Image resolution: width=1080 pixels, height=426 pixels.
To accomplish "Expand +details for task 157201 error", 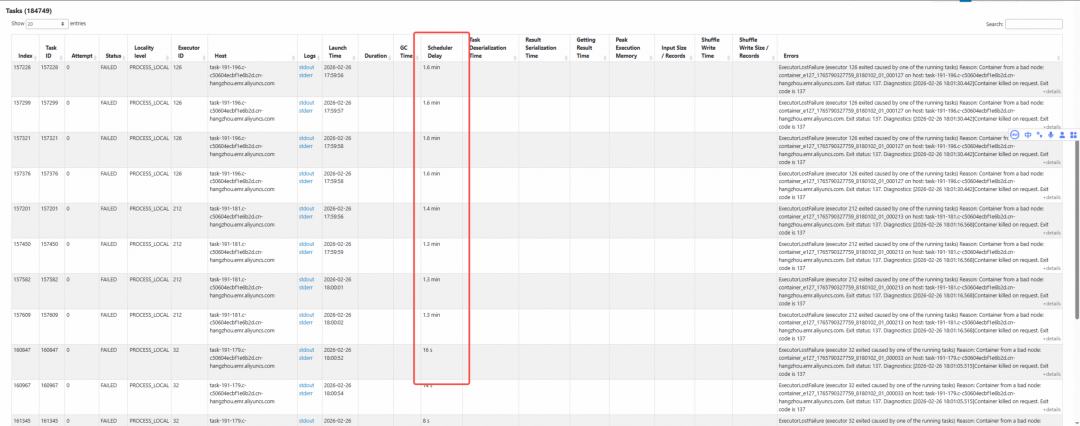I will 1051,233.
